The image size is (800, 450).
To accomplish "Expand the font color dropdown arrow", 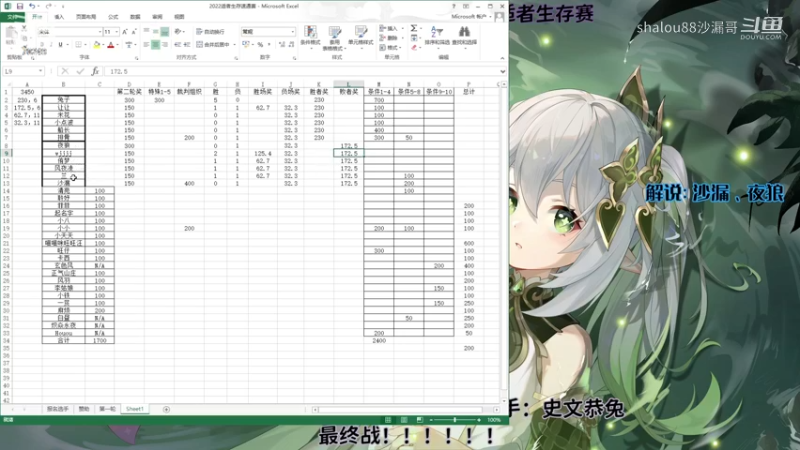I will coord(117,45).
